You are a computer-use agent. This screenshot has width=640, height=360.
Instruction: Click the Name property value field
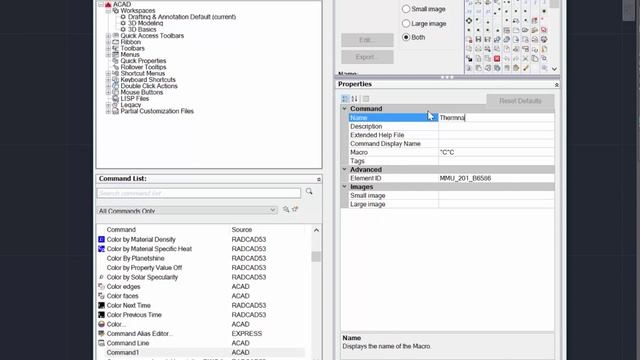[x=496, y=118]
